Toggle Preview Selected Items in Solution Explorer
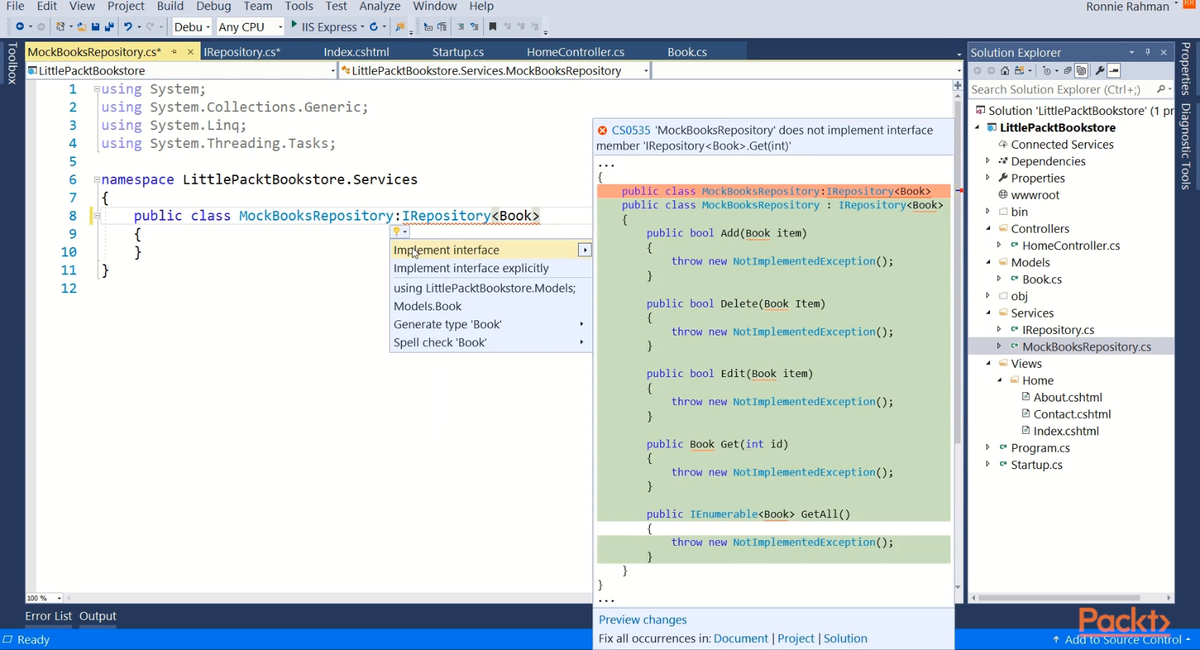Screen dimensions: 1200x650 point(1114,71)
